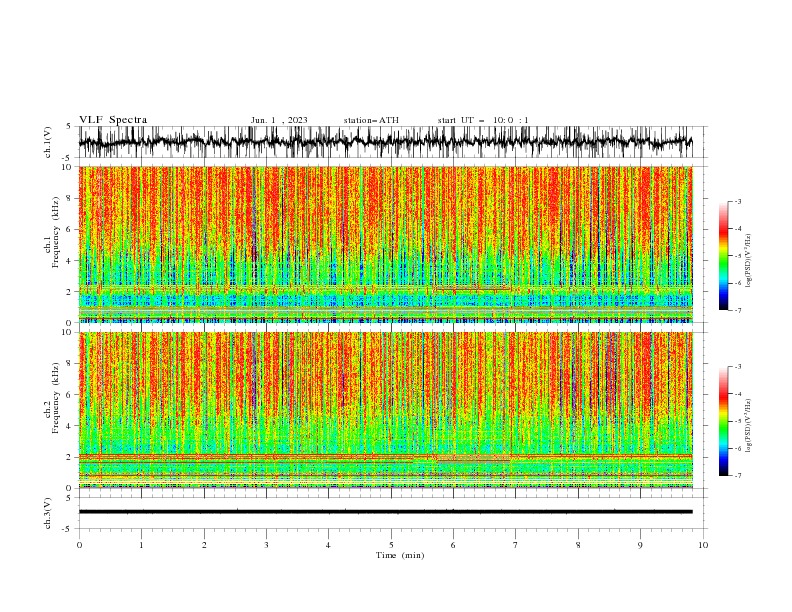
Task: Select the "start UT = 10:0 :1" text
Action: [x=483, y=120]
